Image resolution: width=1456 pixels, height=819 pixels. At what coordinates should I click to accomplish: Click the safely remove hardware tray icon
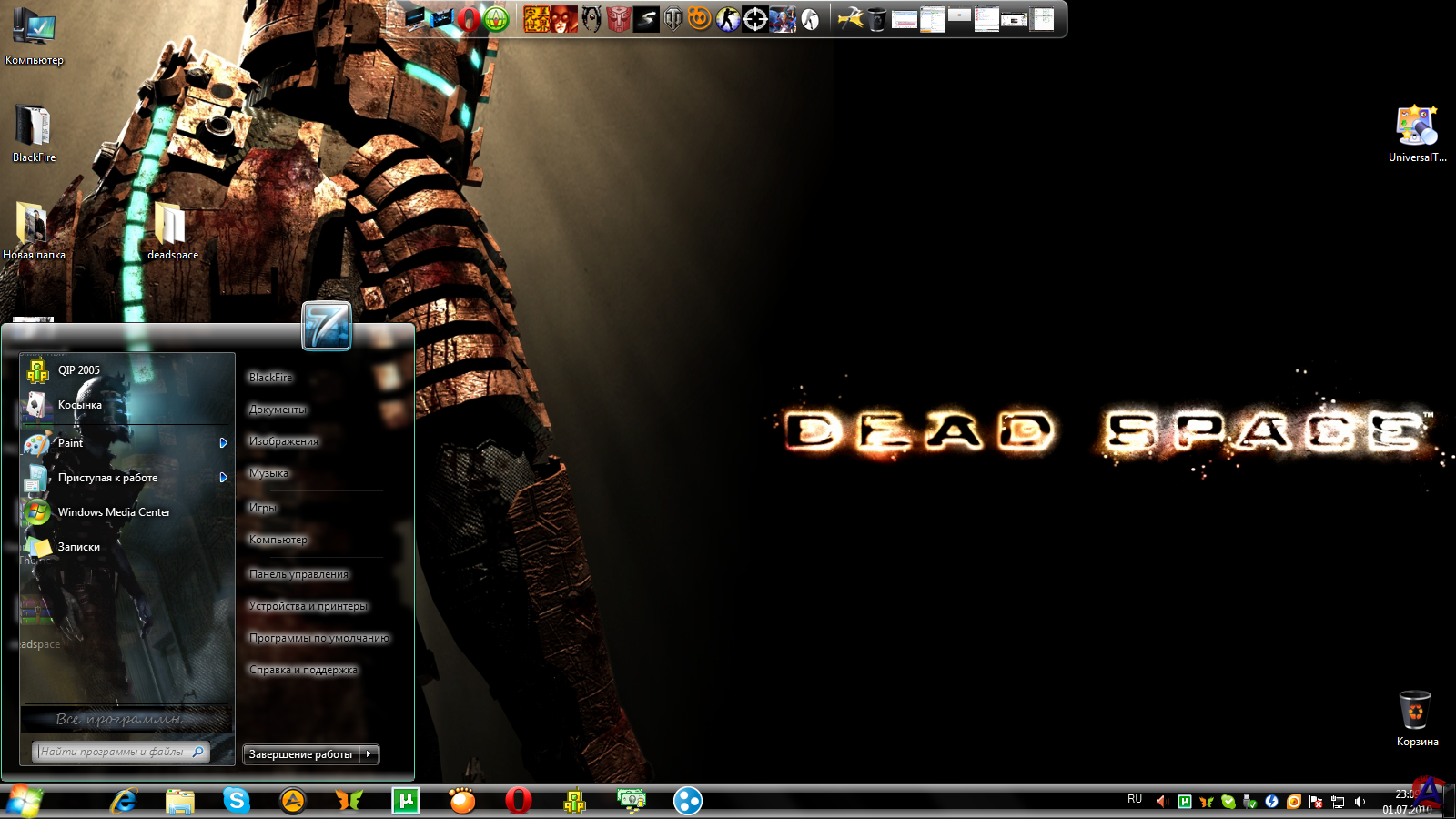(x=1249, y=802)
